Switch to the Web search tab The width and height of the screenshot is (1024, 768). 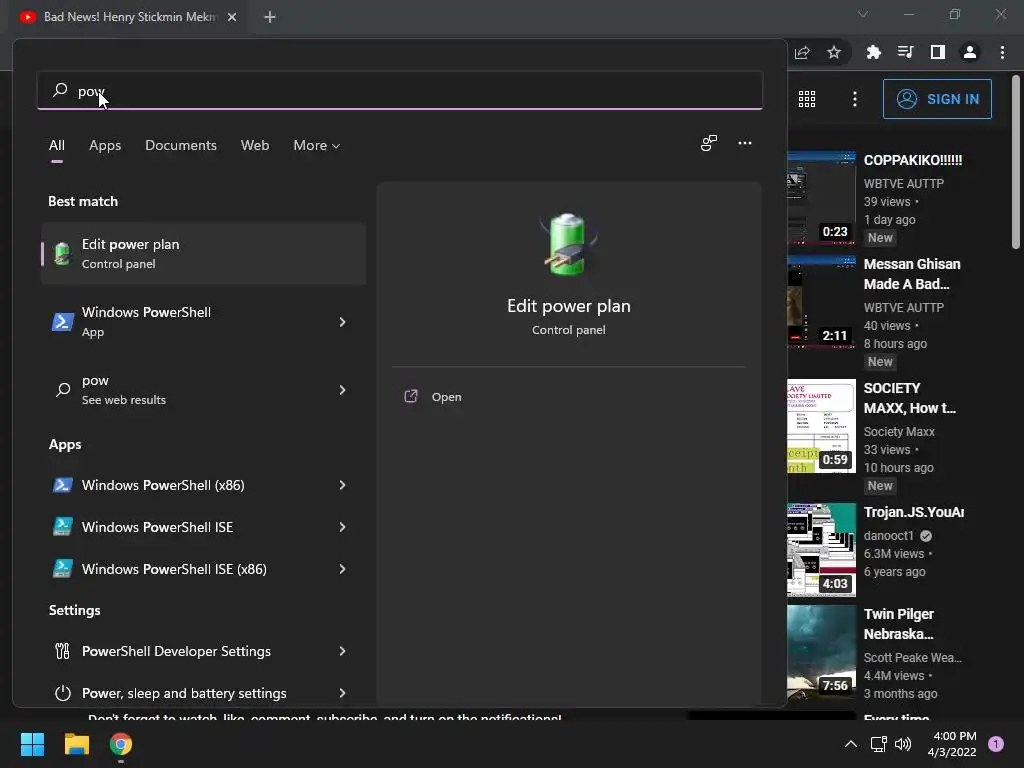(x=255, y=146)
